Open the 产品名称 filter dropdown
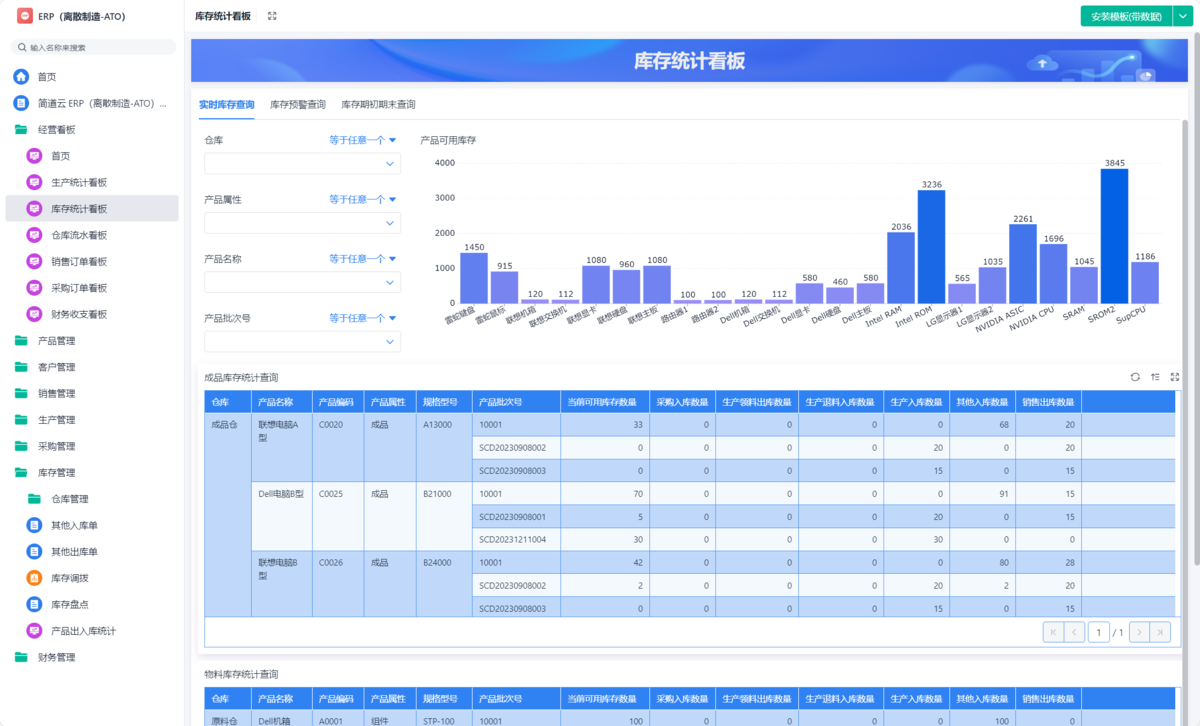The width and height of the screenshot is (1200, 726). coord(302,283)
